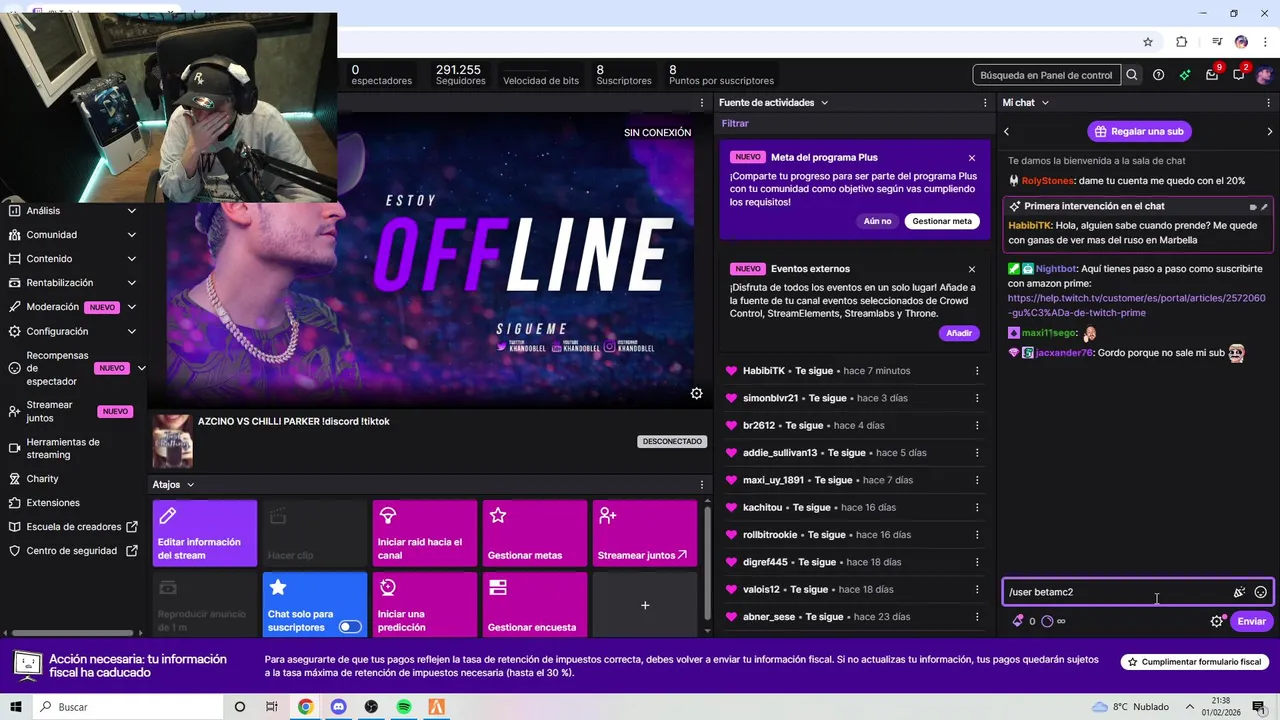
Task: Click Iniciar raid hacia el canal shortcut
Action: [x=425, y=533]
